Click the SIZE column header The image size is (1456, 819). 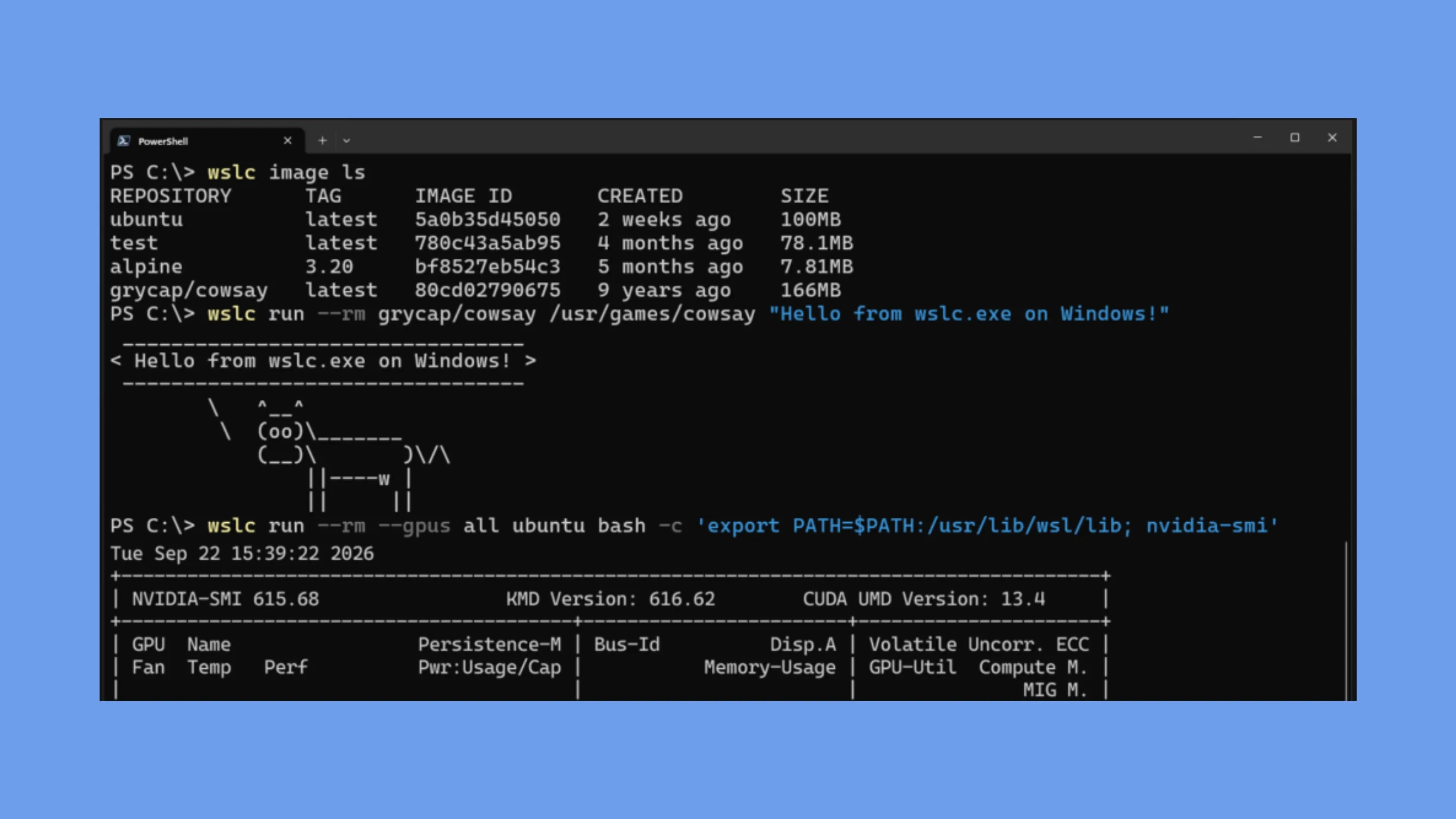(805, 196)
